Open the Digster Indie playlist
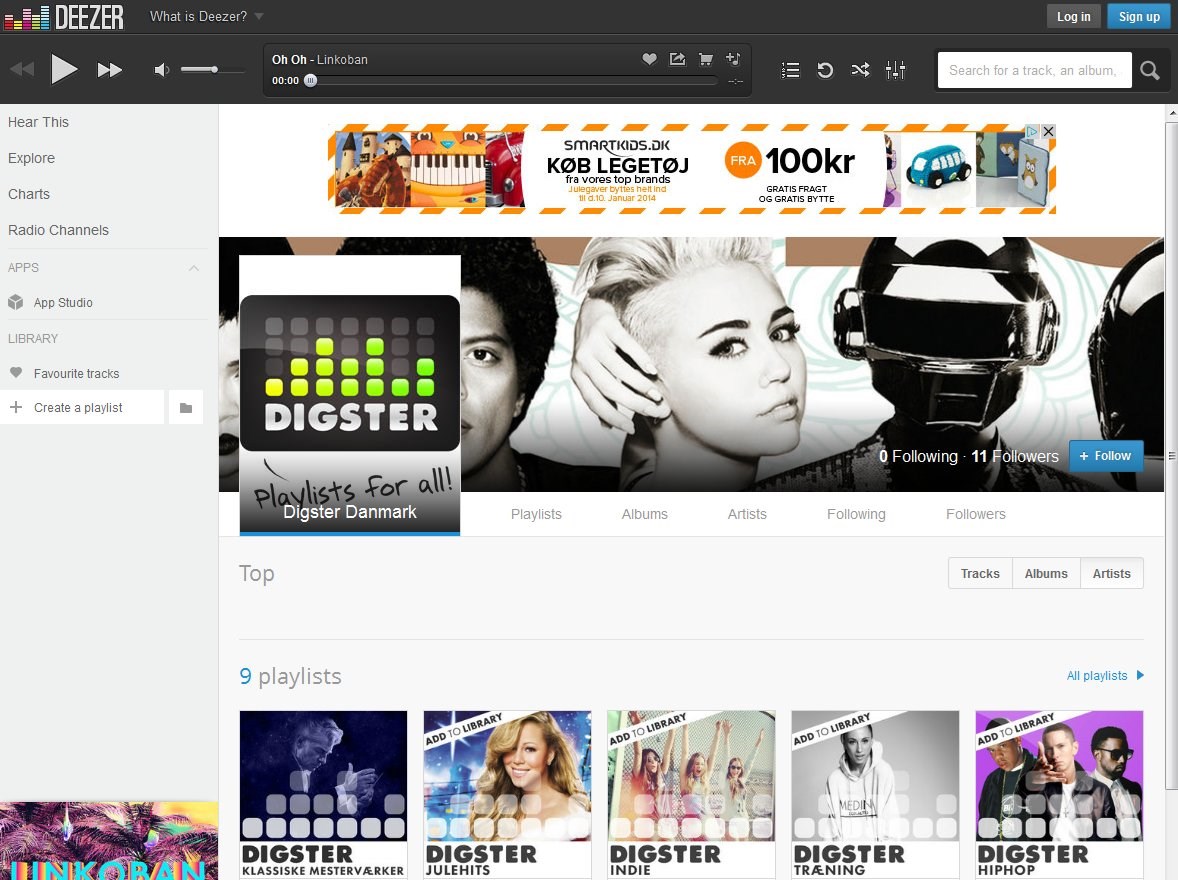Screen dimensions: 1178x880 (x=691, y=794)
